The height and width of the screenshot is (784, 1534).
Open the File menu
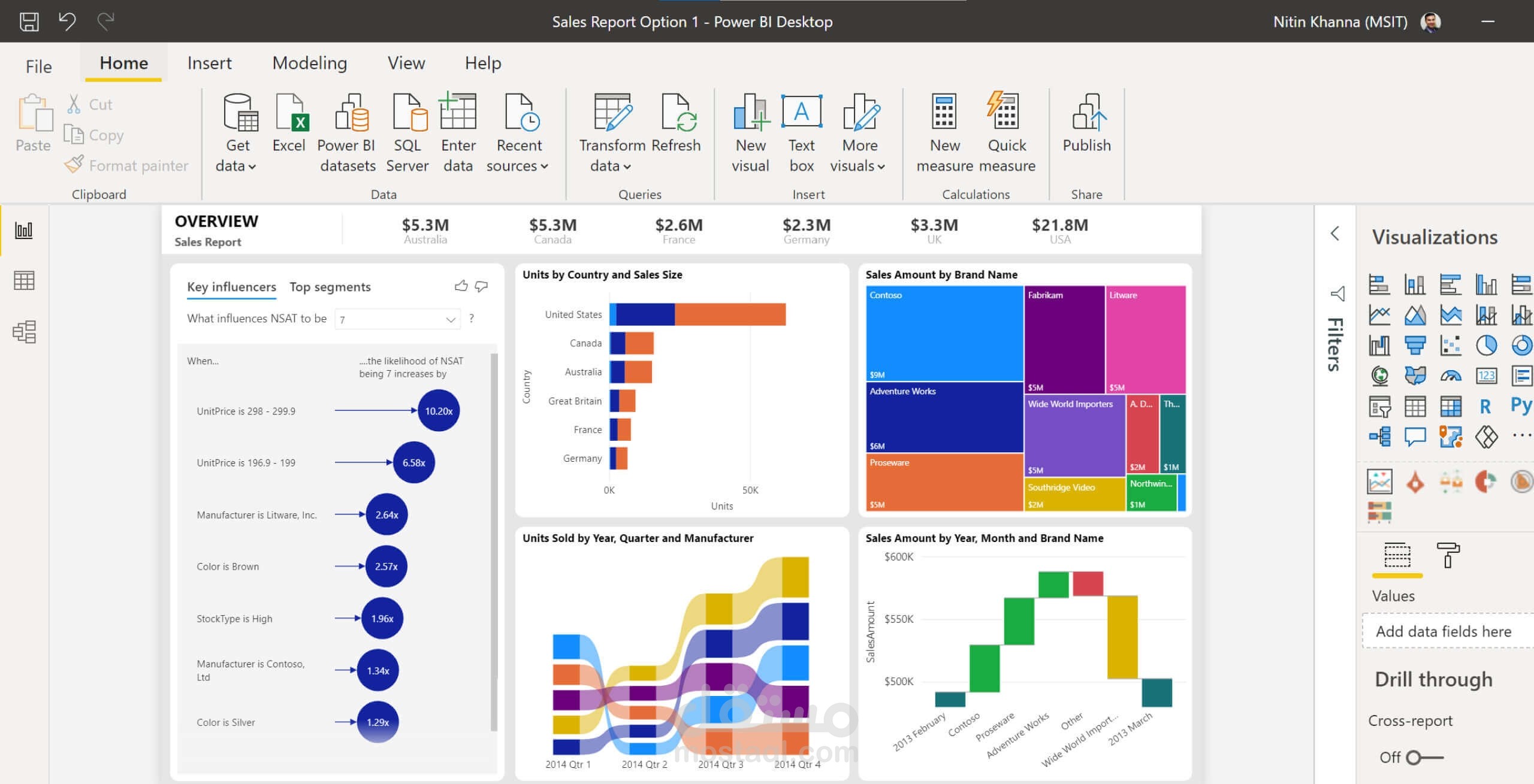click(39, 66)
